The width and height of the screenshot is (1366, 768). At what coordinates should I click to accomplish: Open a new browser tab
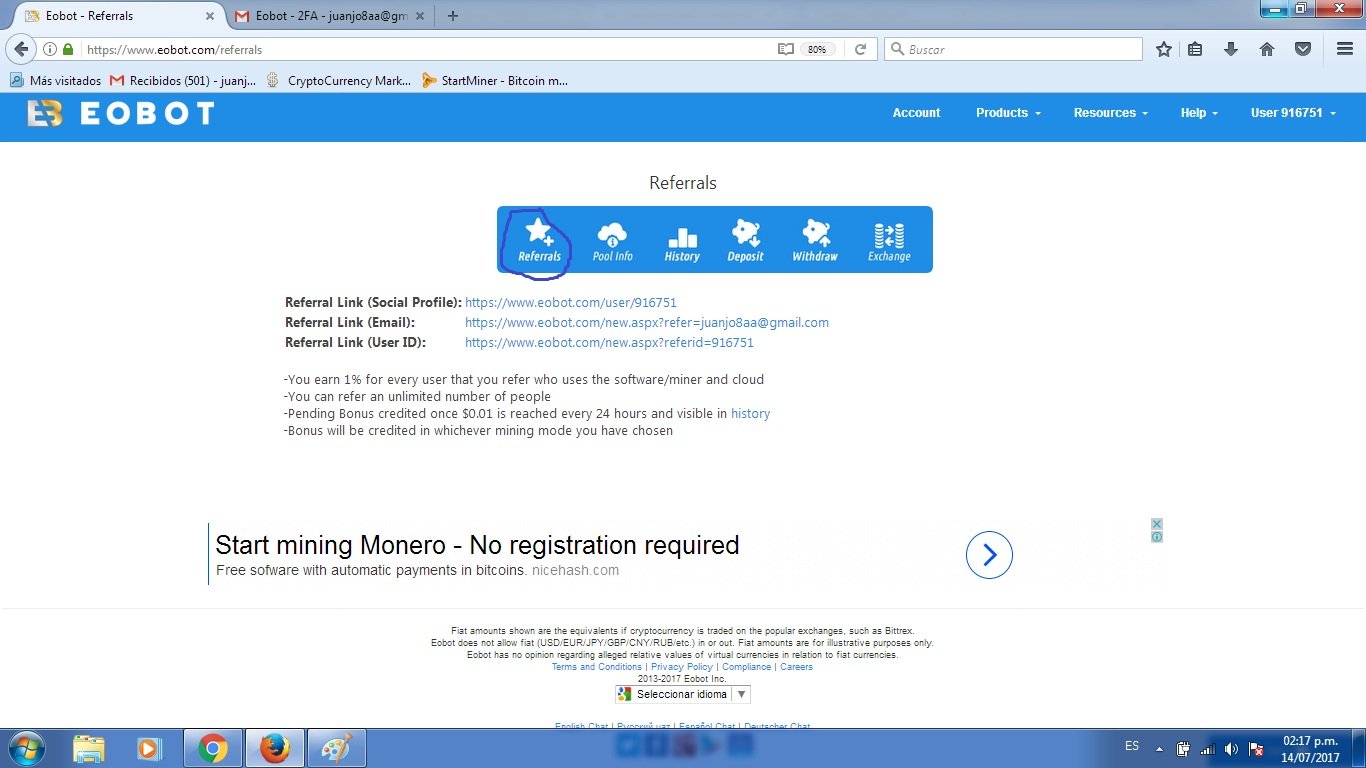click(x=453, y=16)
